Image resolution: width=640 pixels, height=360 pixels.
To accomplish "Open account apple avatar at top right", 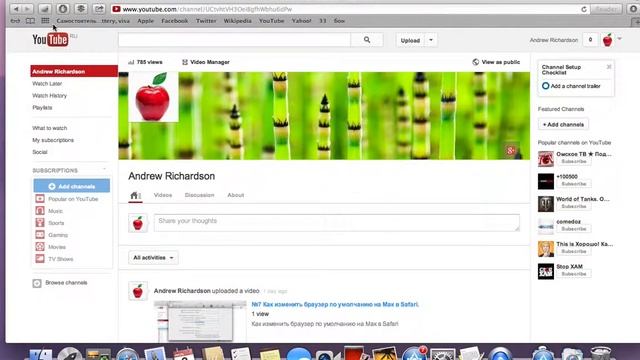I will click(607, 40).
